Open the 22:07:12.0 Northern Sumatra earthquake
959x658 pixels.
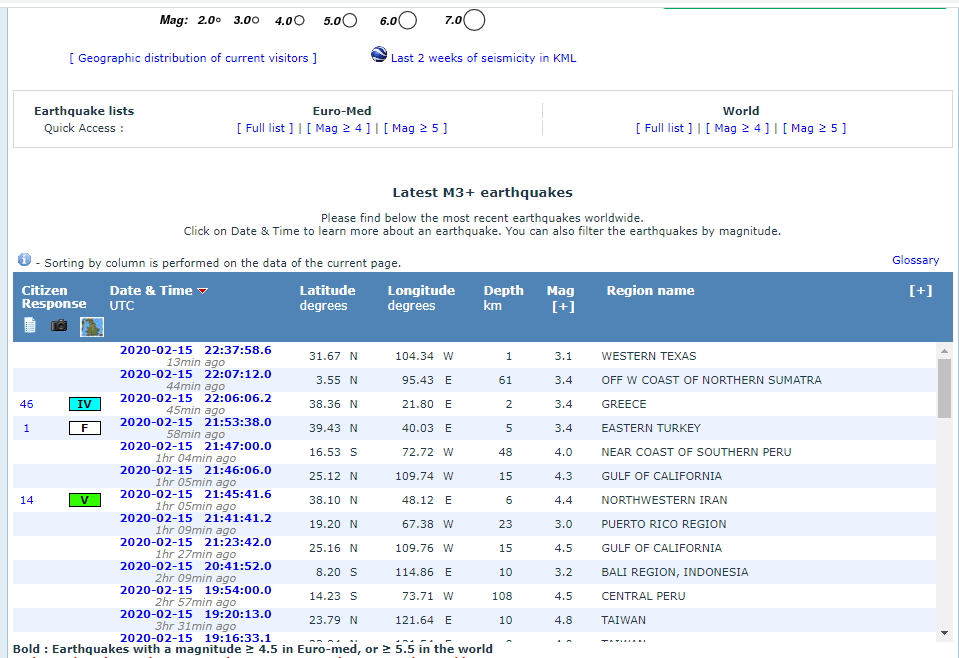tap(196, 374)
